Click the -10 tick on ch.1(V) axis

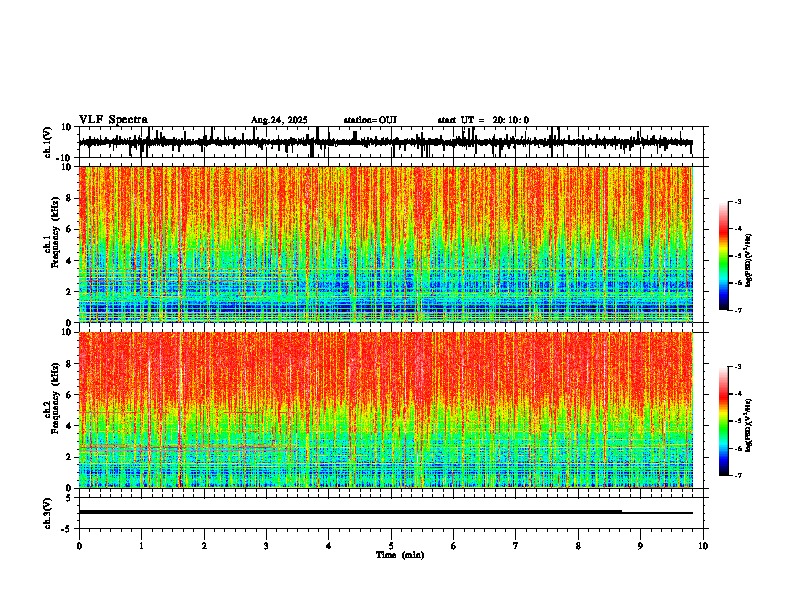(65, 158)
